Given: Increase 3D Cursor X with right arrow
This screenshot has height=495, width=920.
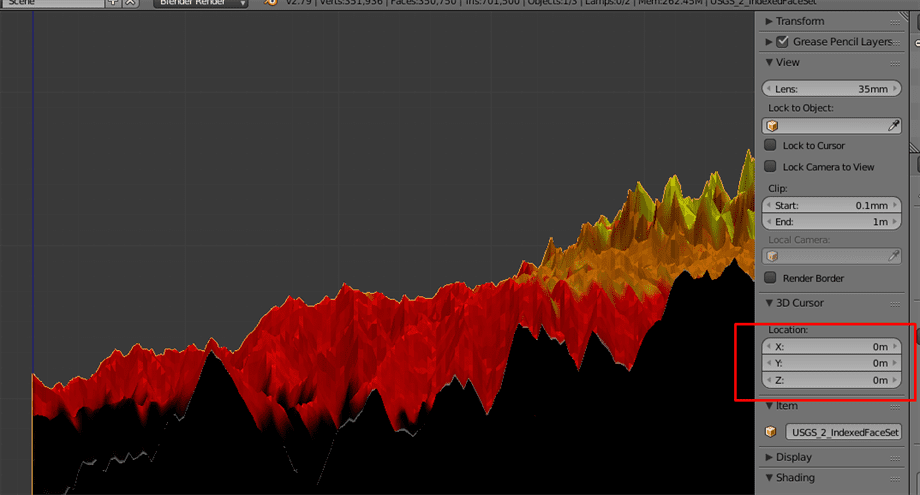Looking at the screenshot, I should coord(895,347).
